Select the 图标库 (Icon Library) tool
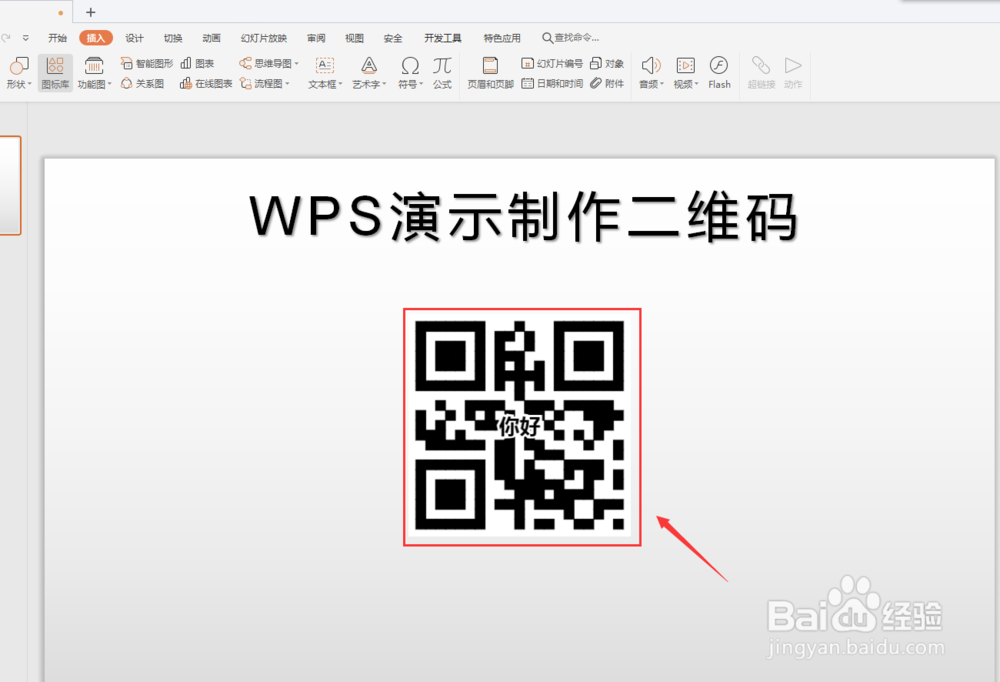This screenshot has width=1000, height=682. [x=55, y=72]
